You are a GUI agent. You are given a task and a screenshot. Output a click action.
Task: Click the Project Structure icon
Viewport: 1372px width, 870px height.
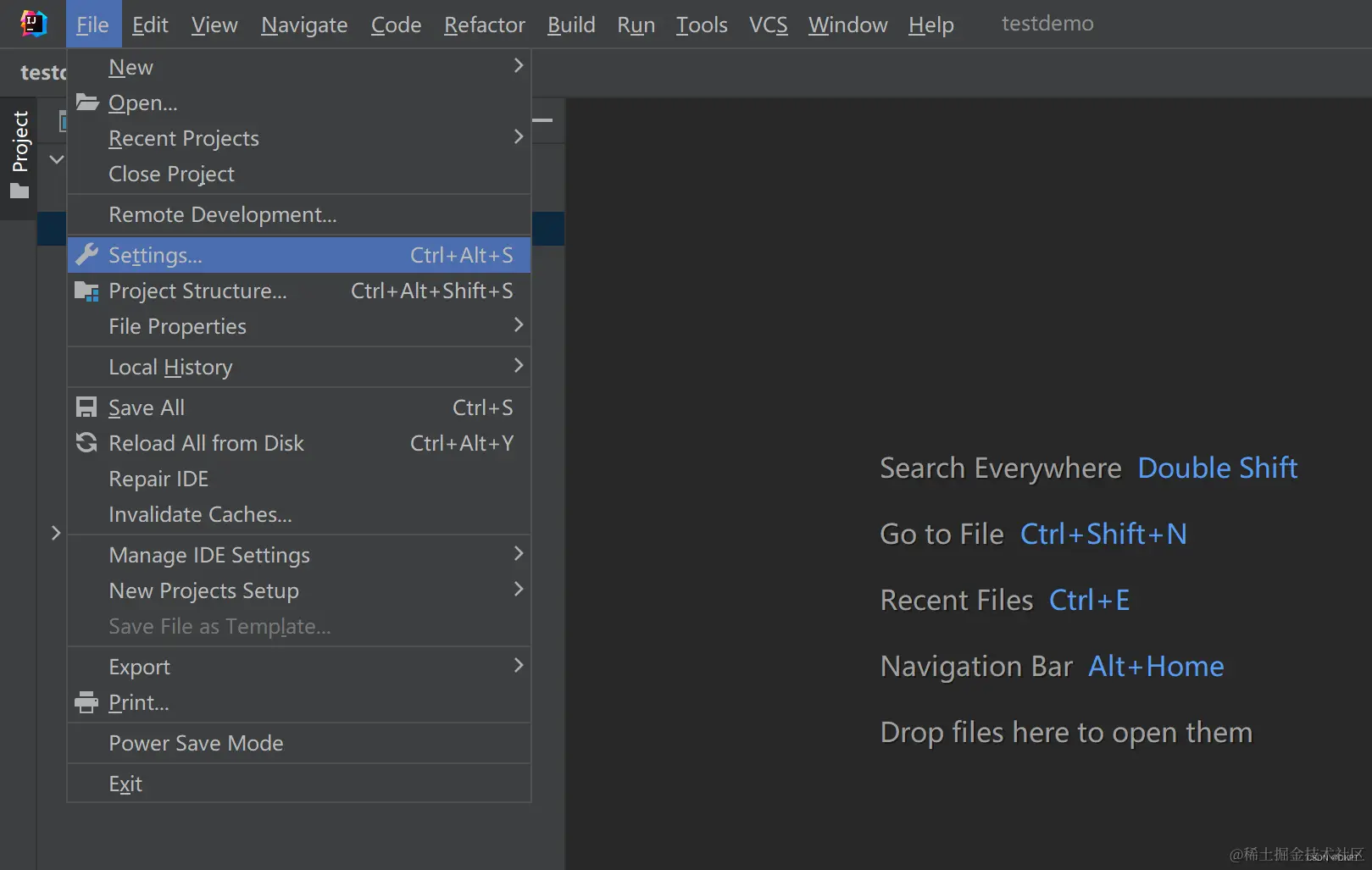point(86,291)
